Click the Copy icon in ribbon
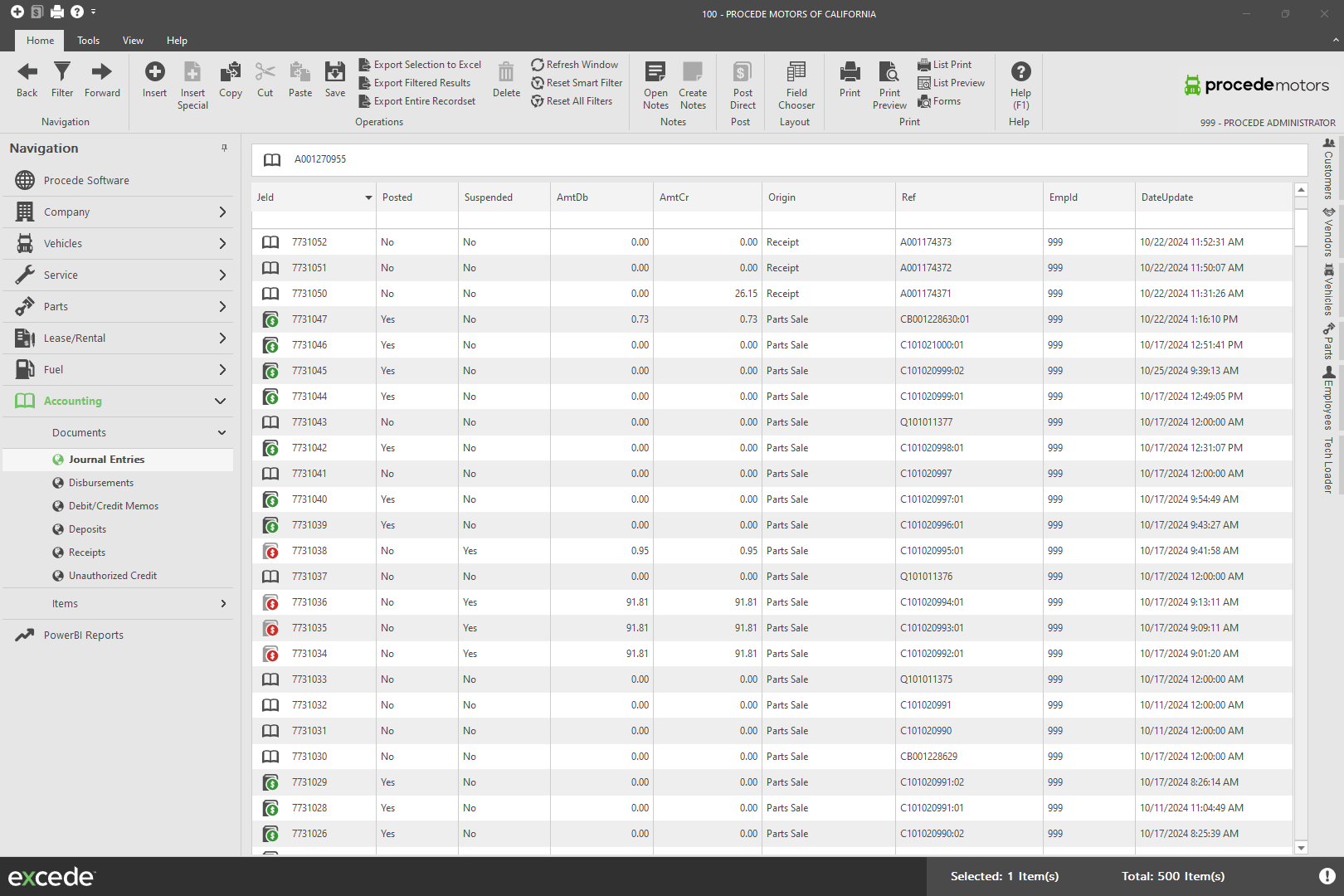This screenshot has height=896, width=1344. [231, 72]
